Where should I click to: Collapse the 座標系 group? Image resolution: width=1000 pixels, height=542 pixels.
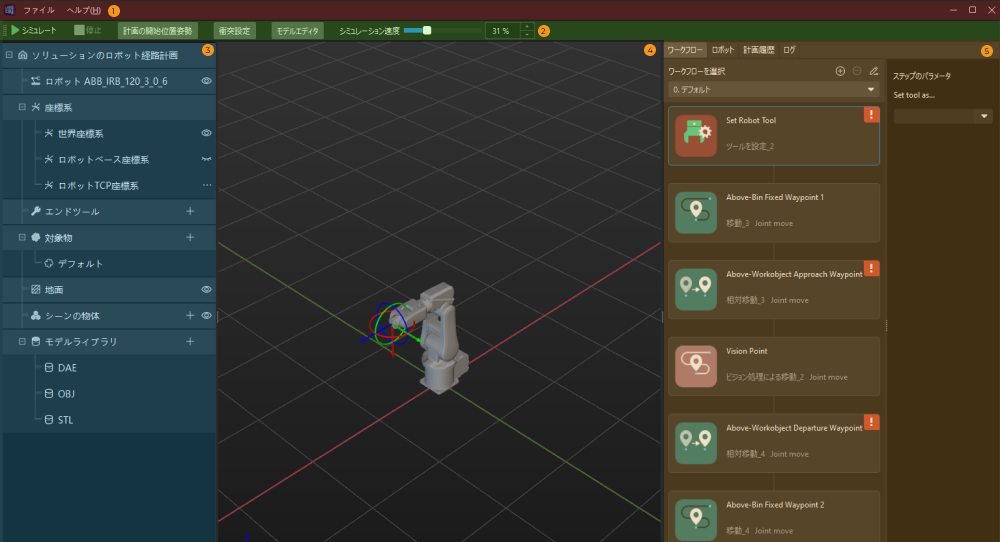(x=22, y=107)
